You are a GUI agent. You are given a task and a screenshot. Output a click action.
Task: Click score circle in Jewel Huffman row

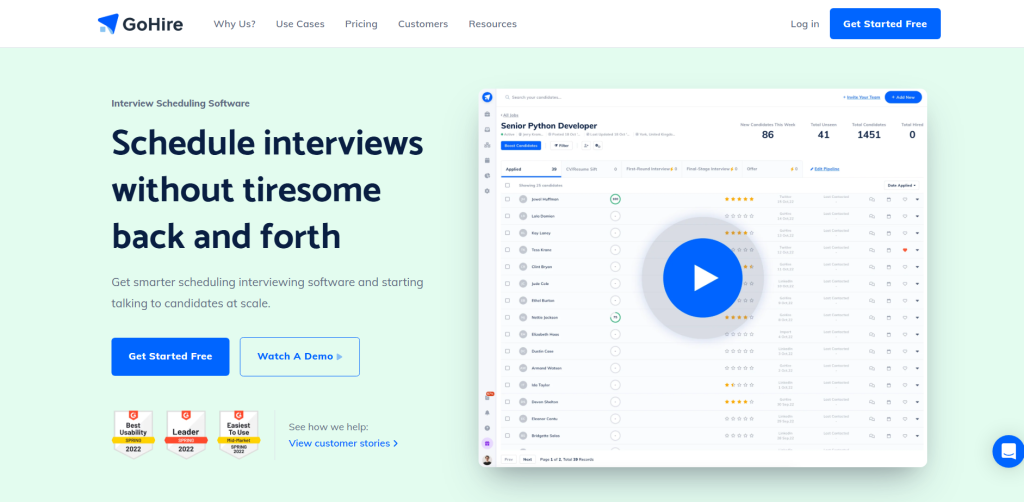[x=615, y=199]
